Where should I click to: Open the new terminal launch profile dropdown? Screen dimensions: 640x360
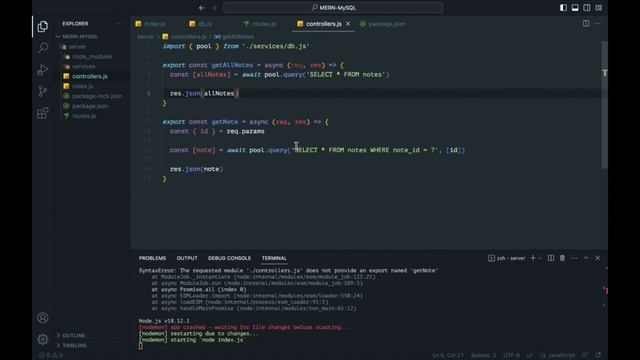pyautogui.click(x=540, y=258)
